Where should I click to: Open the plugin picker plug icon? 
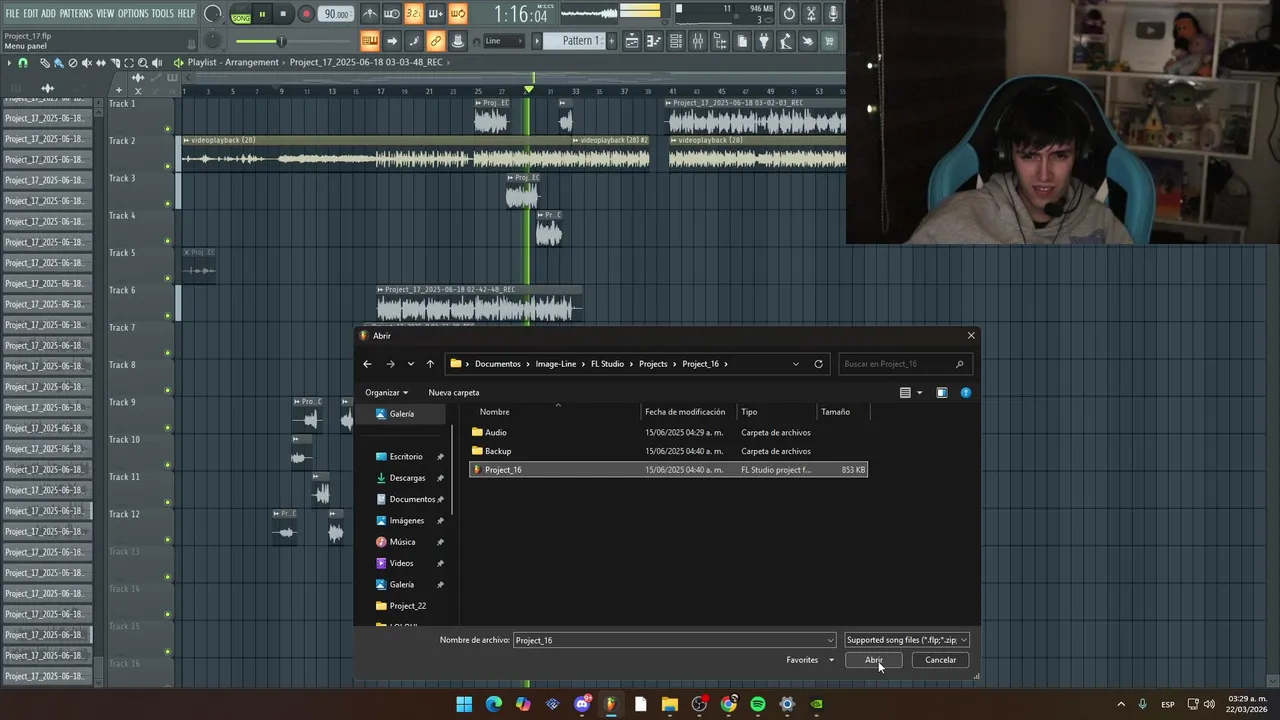click(x=764, y=41)
